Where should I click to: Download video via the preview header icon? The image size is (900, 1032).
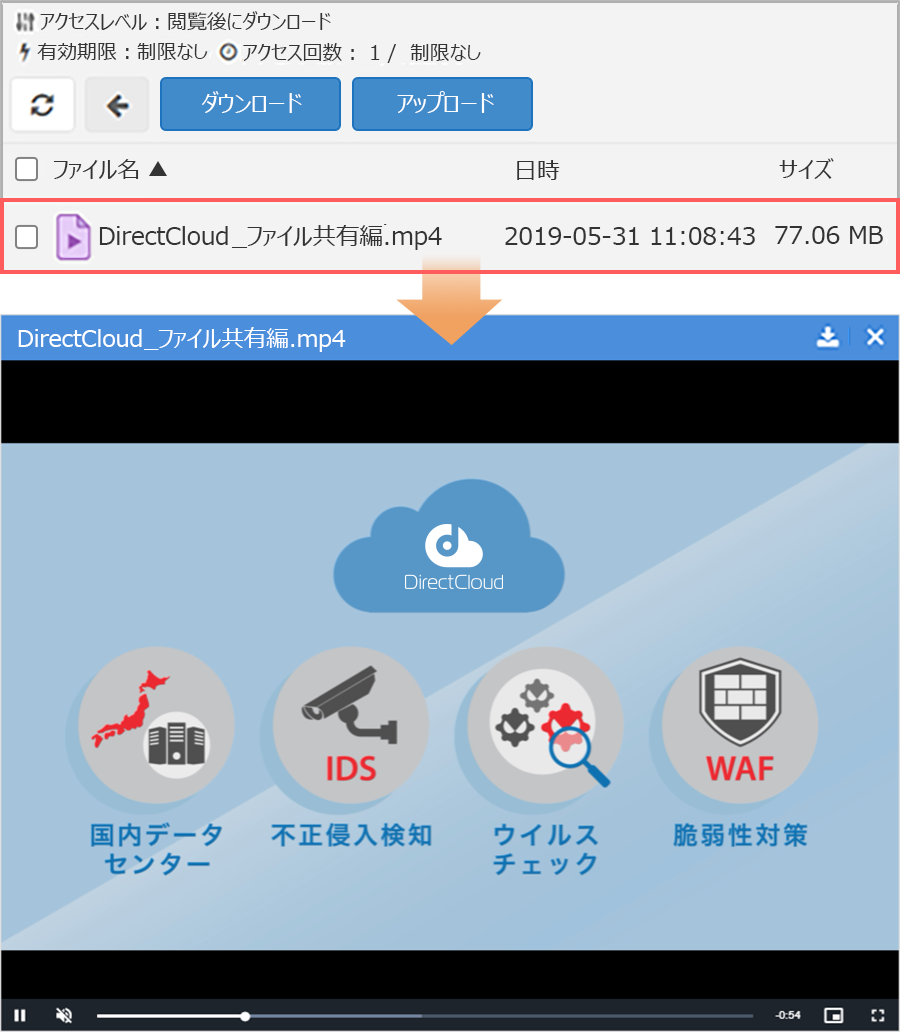tap(828, 337)
